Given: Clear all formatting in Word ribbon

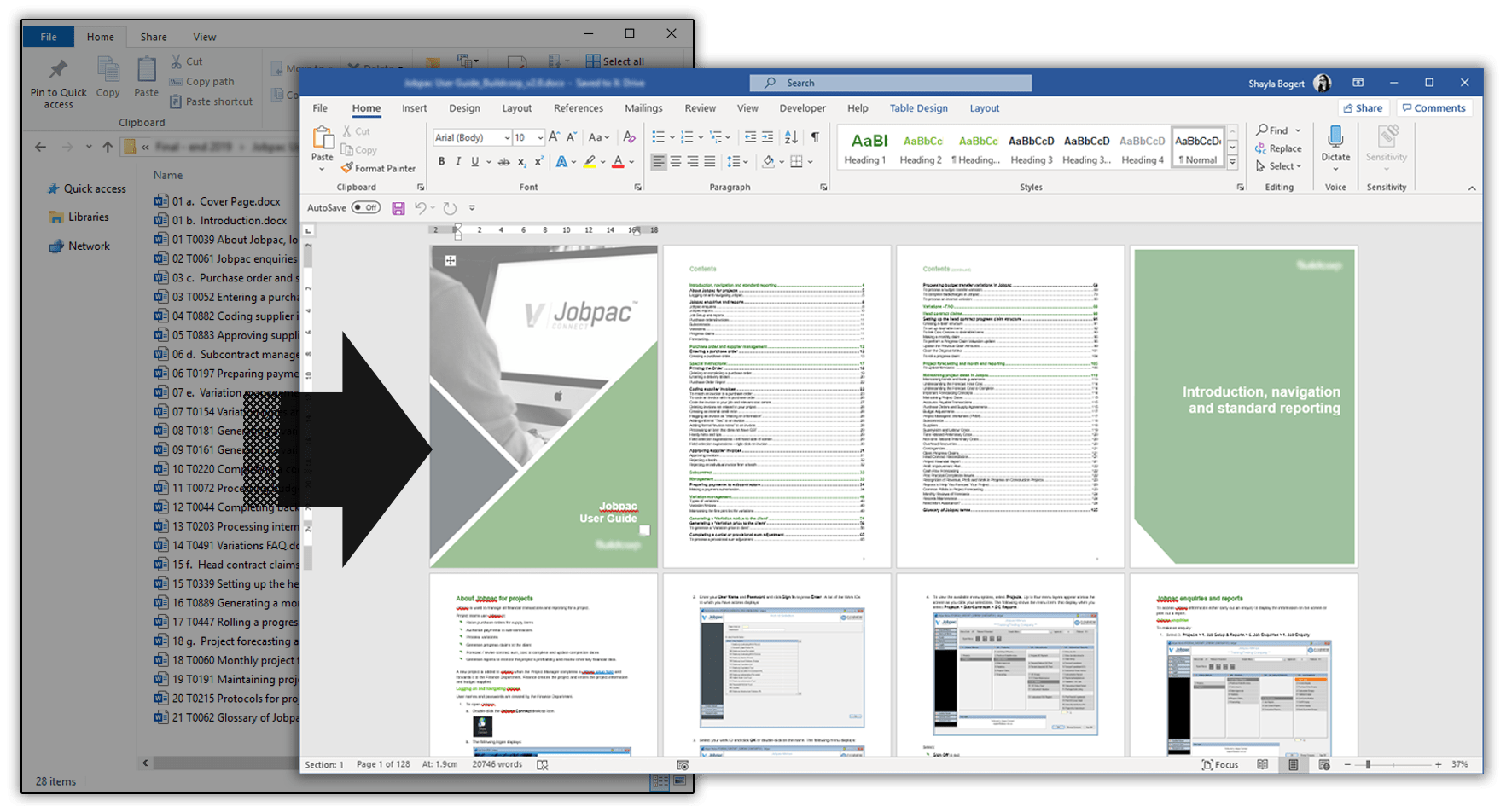Looking at the screenshot, I should (x=629, y=136).
